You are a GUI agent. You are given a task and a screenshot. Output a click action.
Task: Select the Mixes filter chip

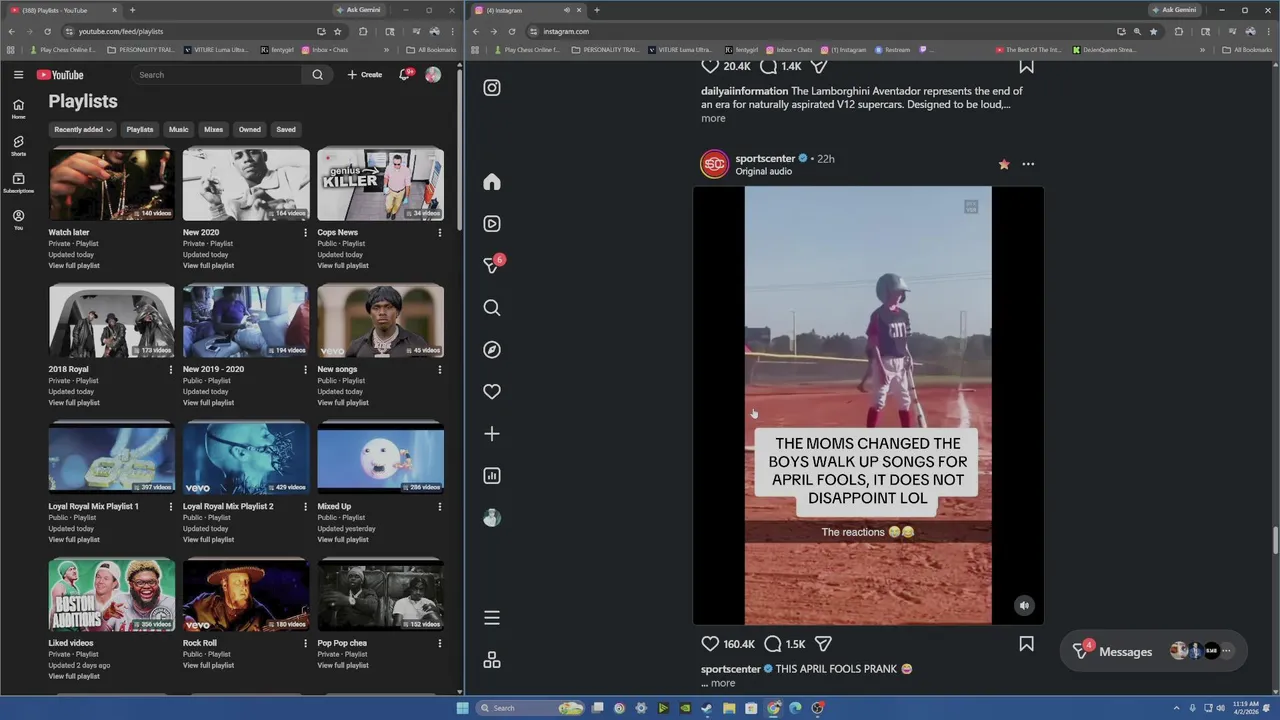coord(213,129)
